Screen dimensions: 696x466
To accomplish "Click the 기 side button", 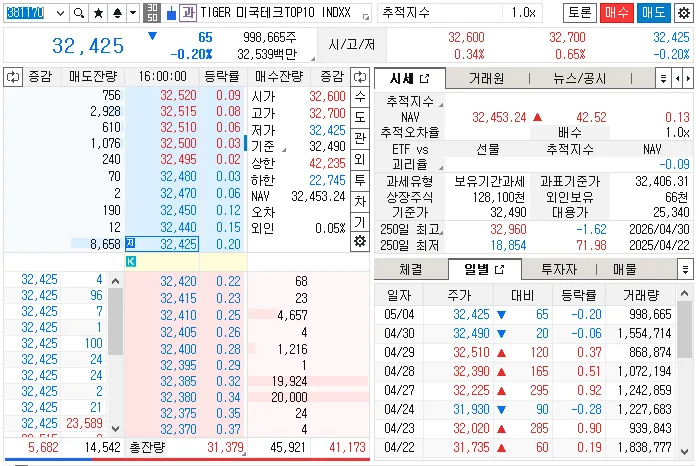I will point(360,221).
